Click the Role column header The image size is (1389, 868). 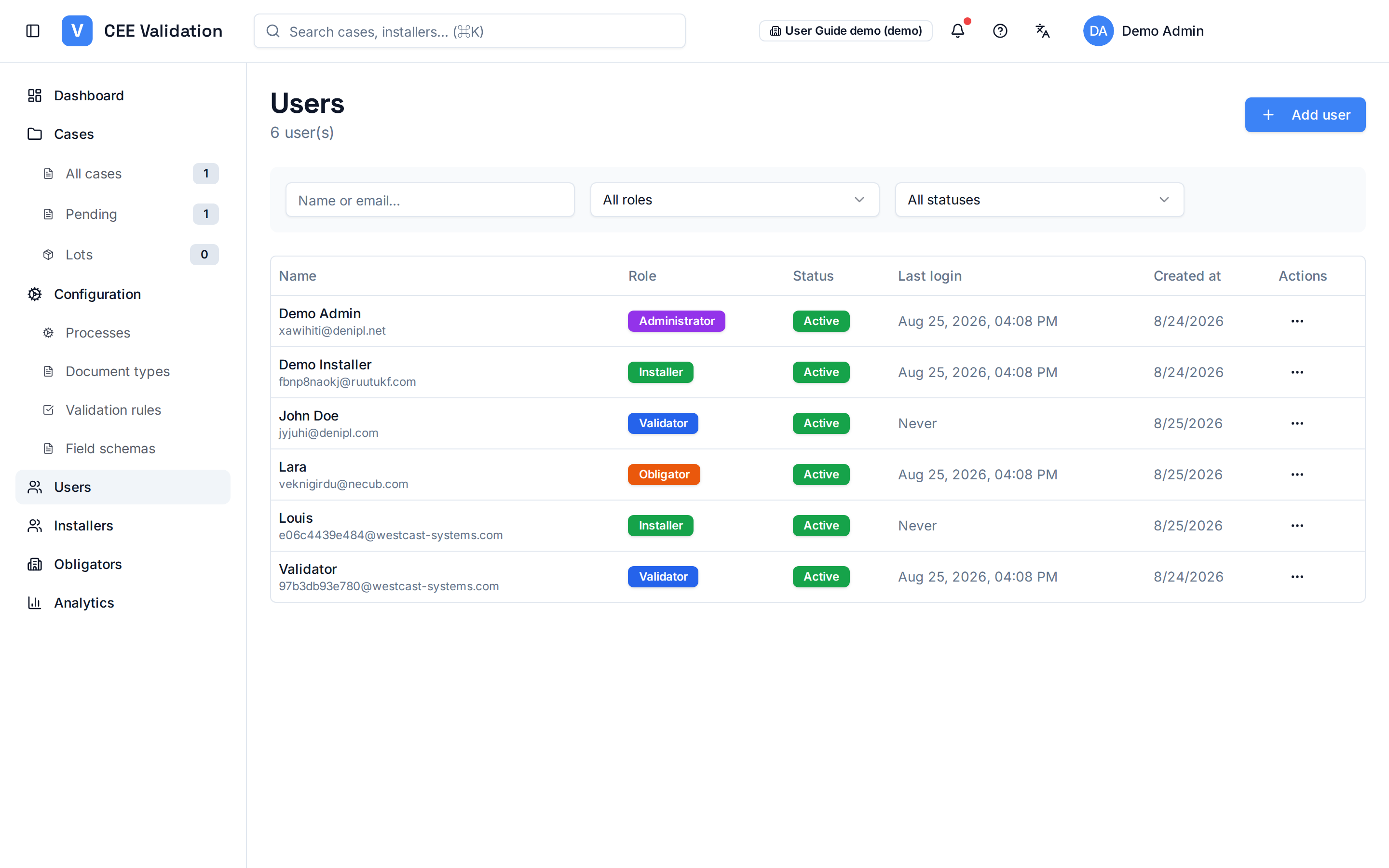(642, 276)
